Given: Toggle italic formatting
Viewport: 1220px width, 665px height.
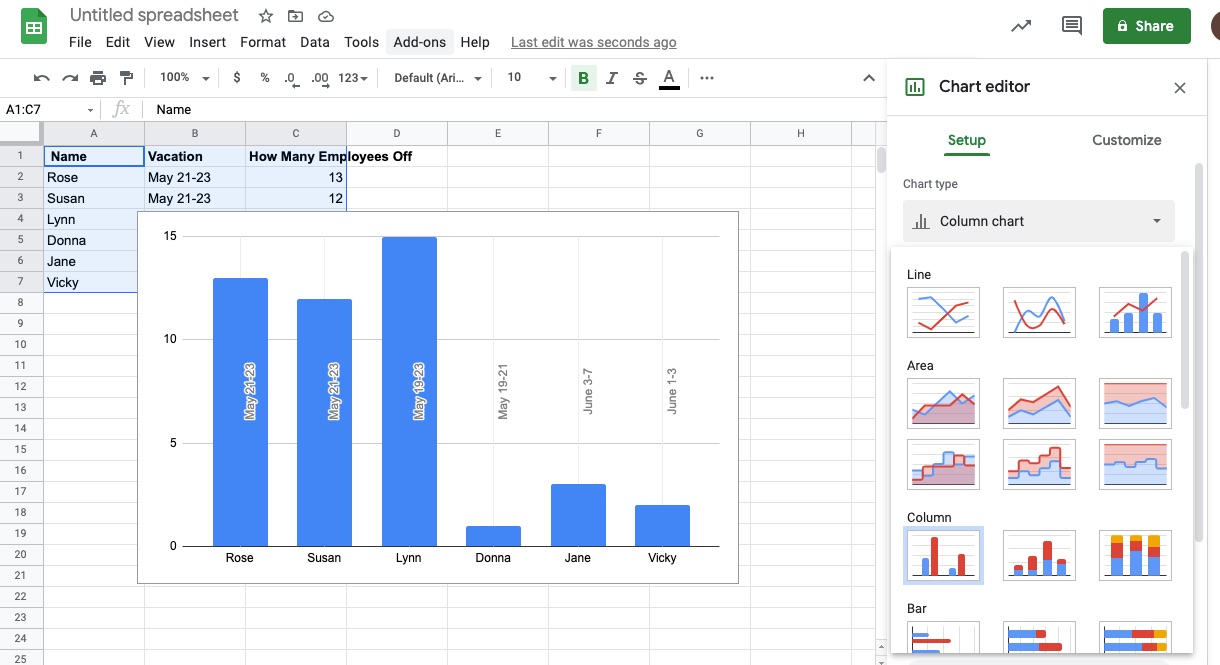Looking at the screenshot, I should [611, 78].
